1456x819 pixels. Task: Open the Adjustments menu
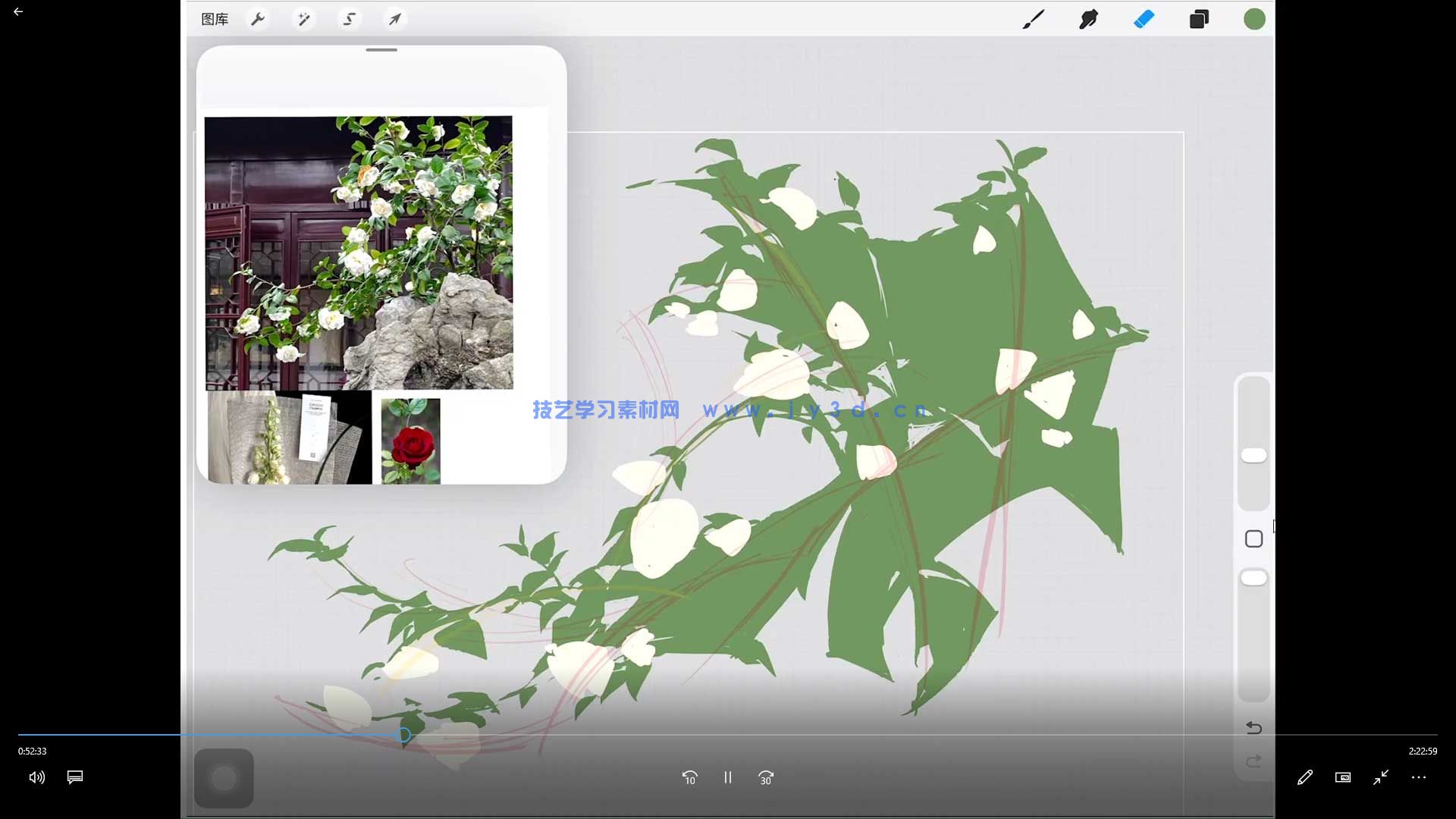pos(304,19)
